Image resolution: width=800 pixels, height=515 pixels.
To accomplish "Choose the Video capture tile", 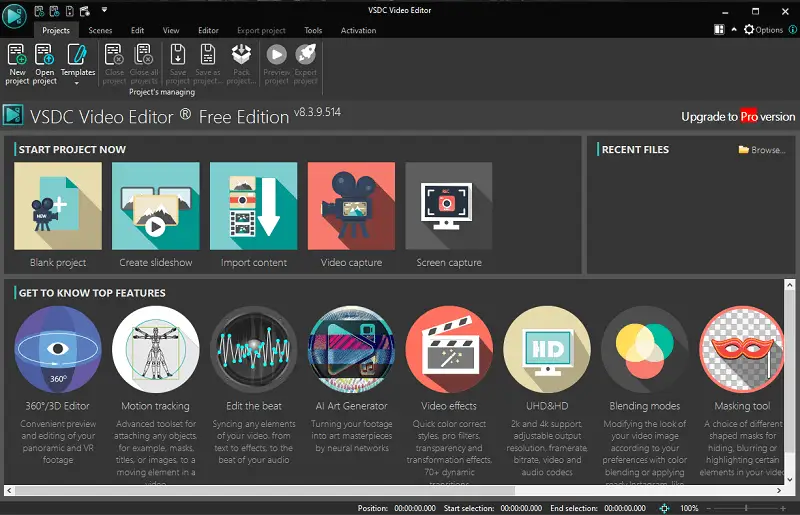I will coord(351,206).
